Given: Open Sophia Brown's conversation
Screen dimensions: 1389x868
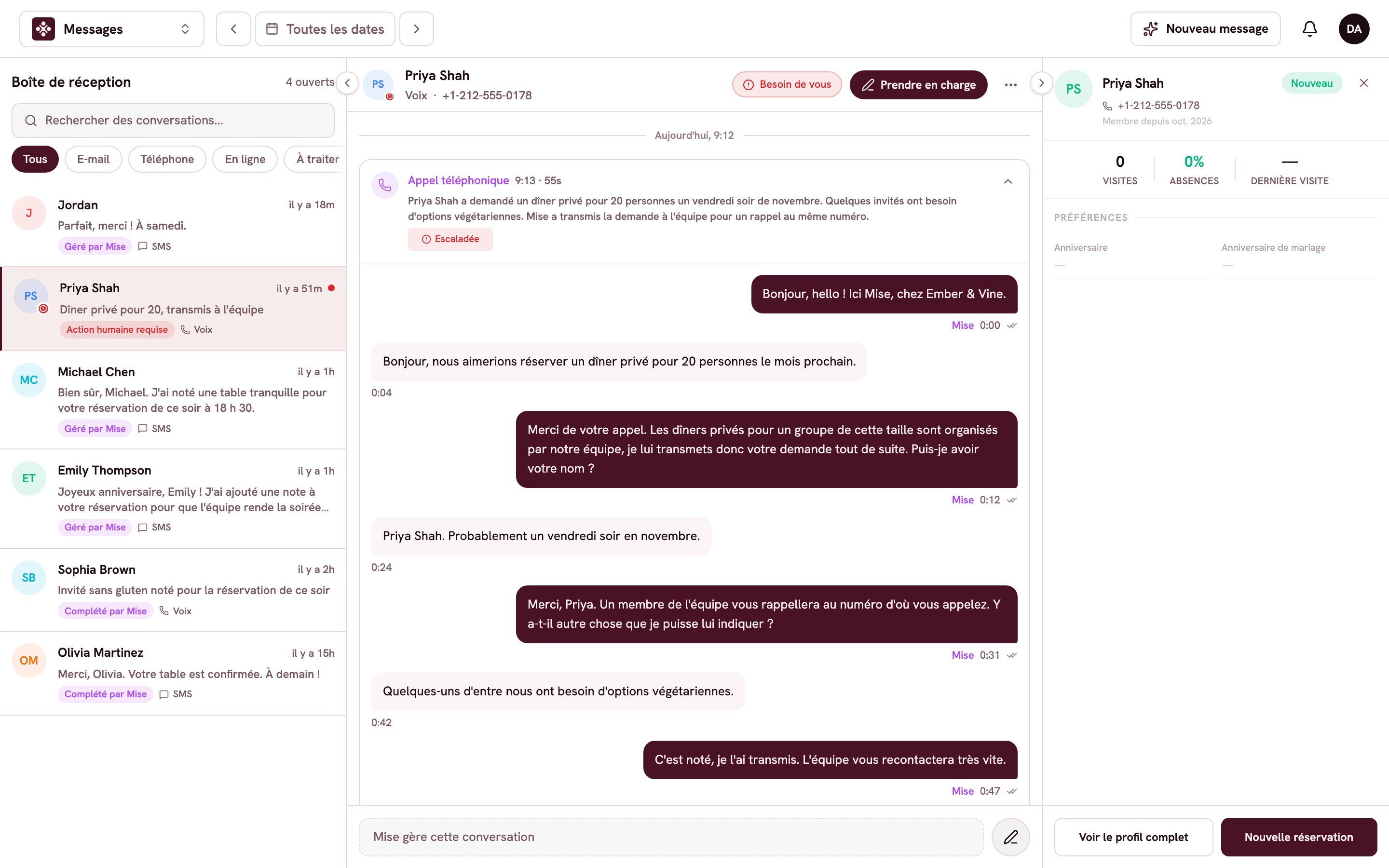Looking at the screenshot, I should click(173, 590).
